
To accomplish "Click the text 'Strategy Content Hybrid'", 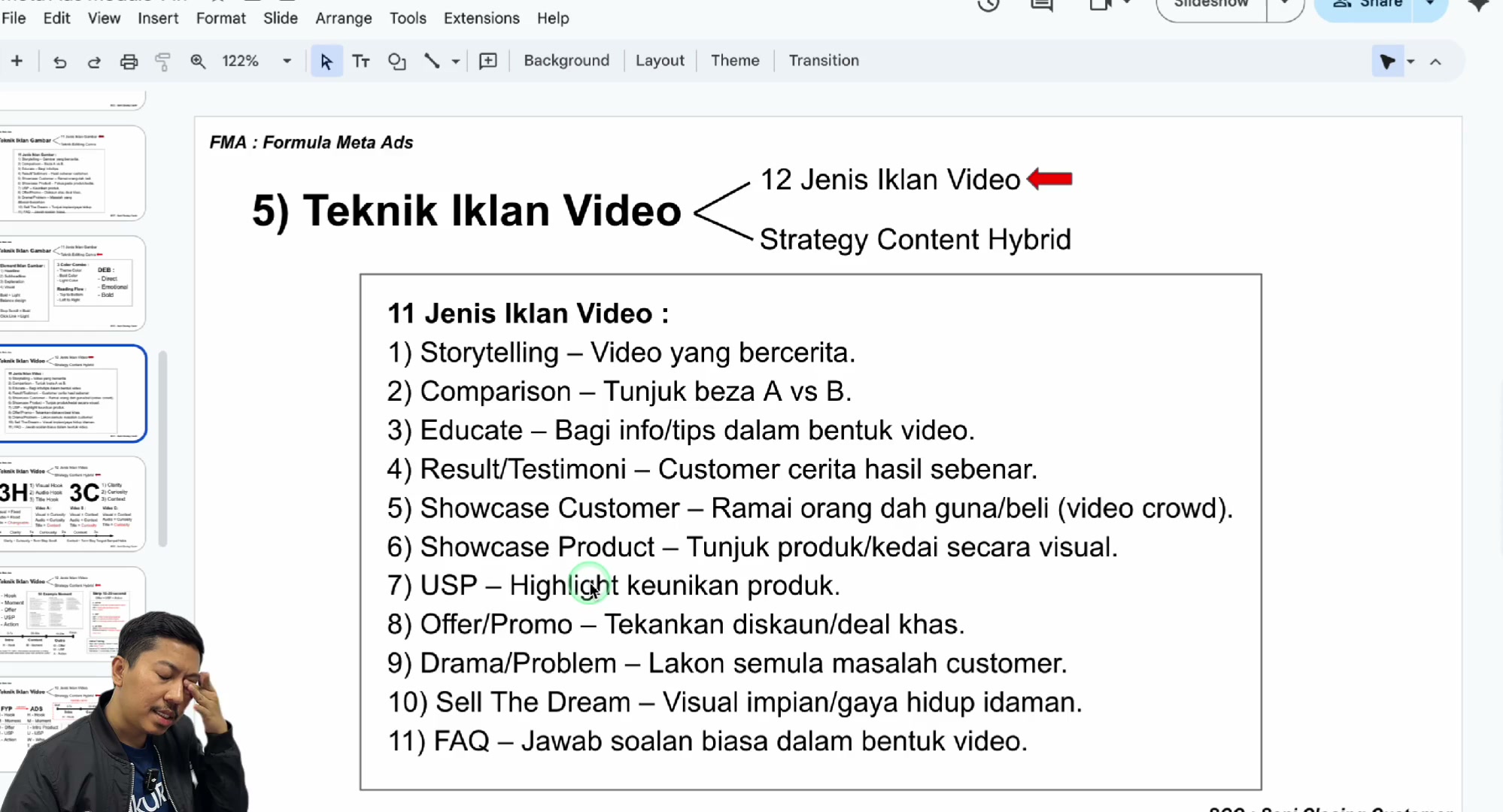I will [915, 240].
